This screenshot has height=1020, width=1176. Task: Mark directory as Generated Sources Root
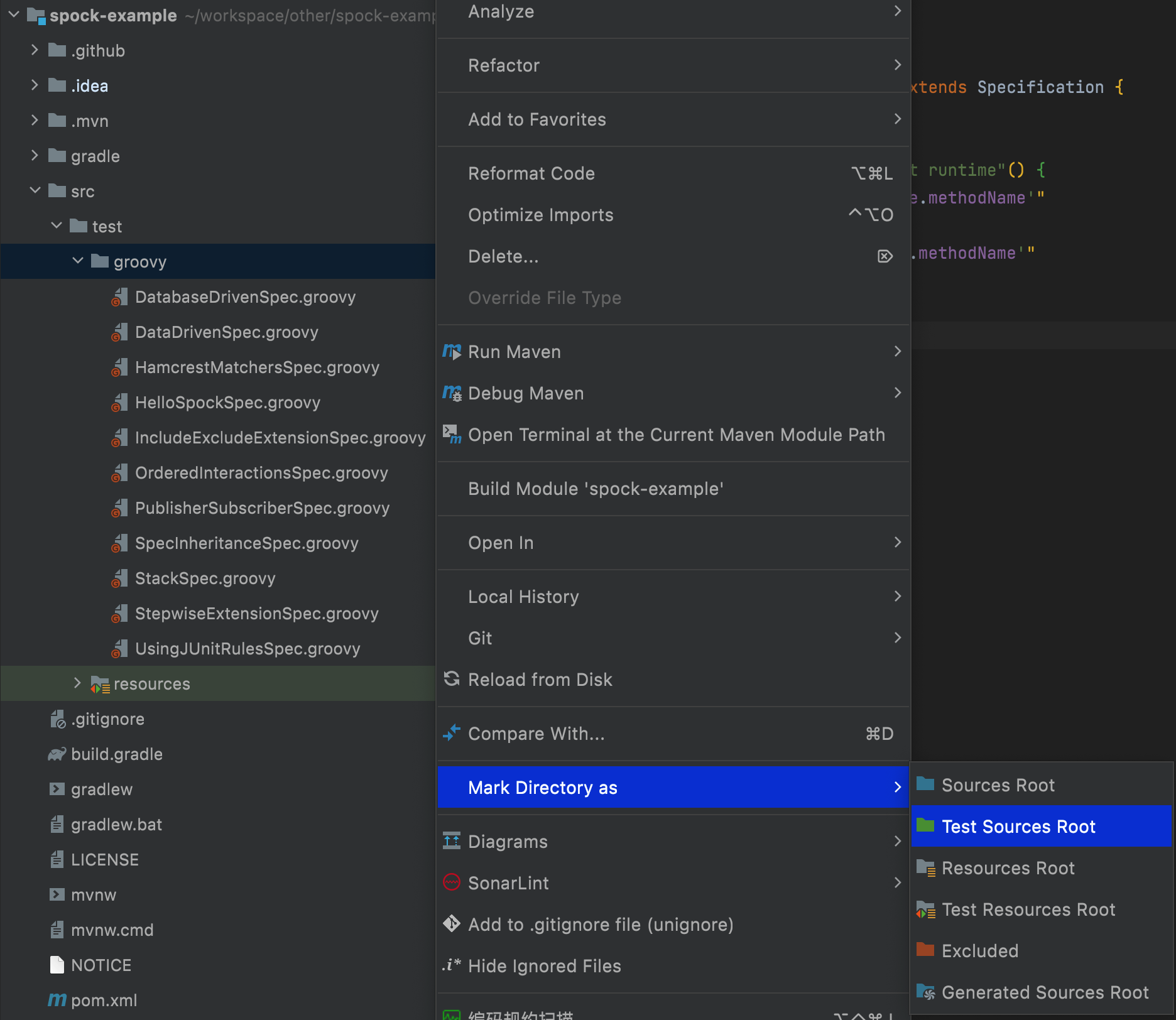(x=1042, y=992)
